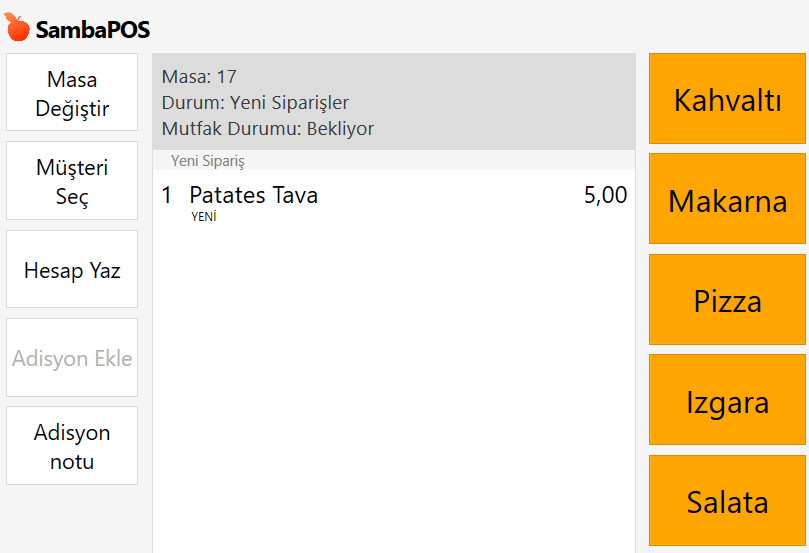Open the Makarna category

point(727,200)
